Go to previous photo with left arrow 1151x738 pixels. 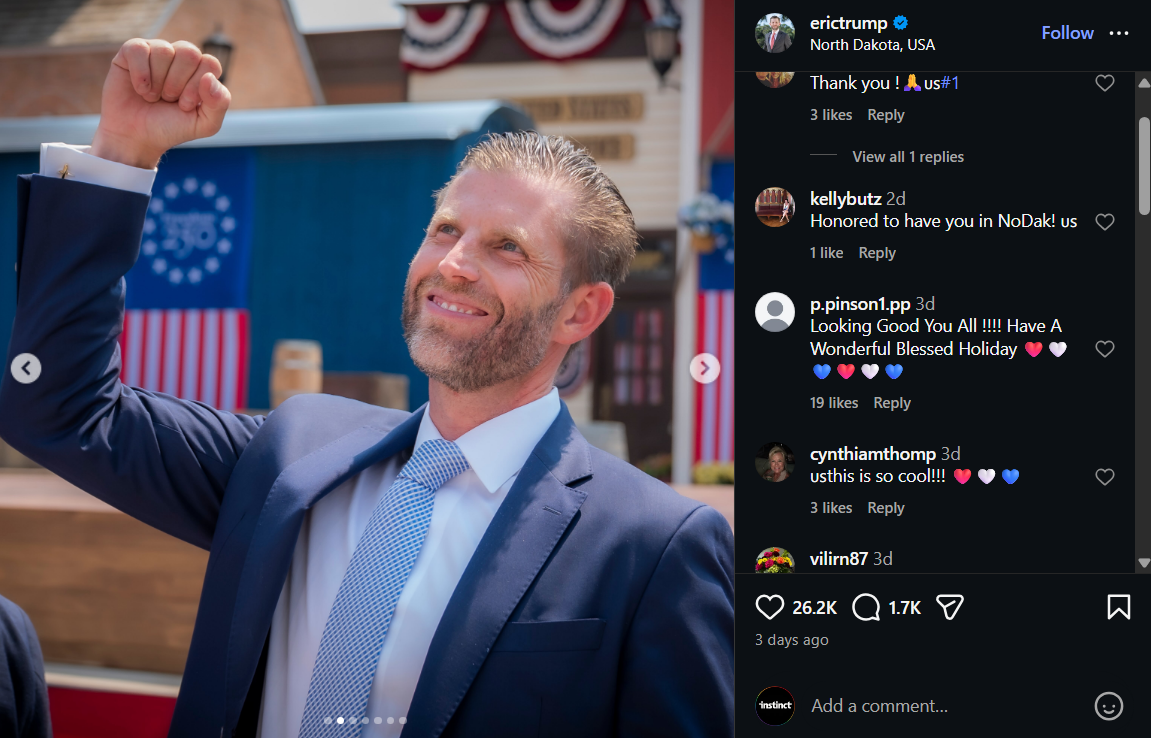[26, 368]
